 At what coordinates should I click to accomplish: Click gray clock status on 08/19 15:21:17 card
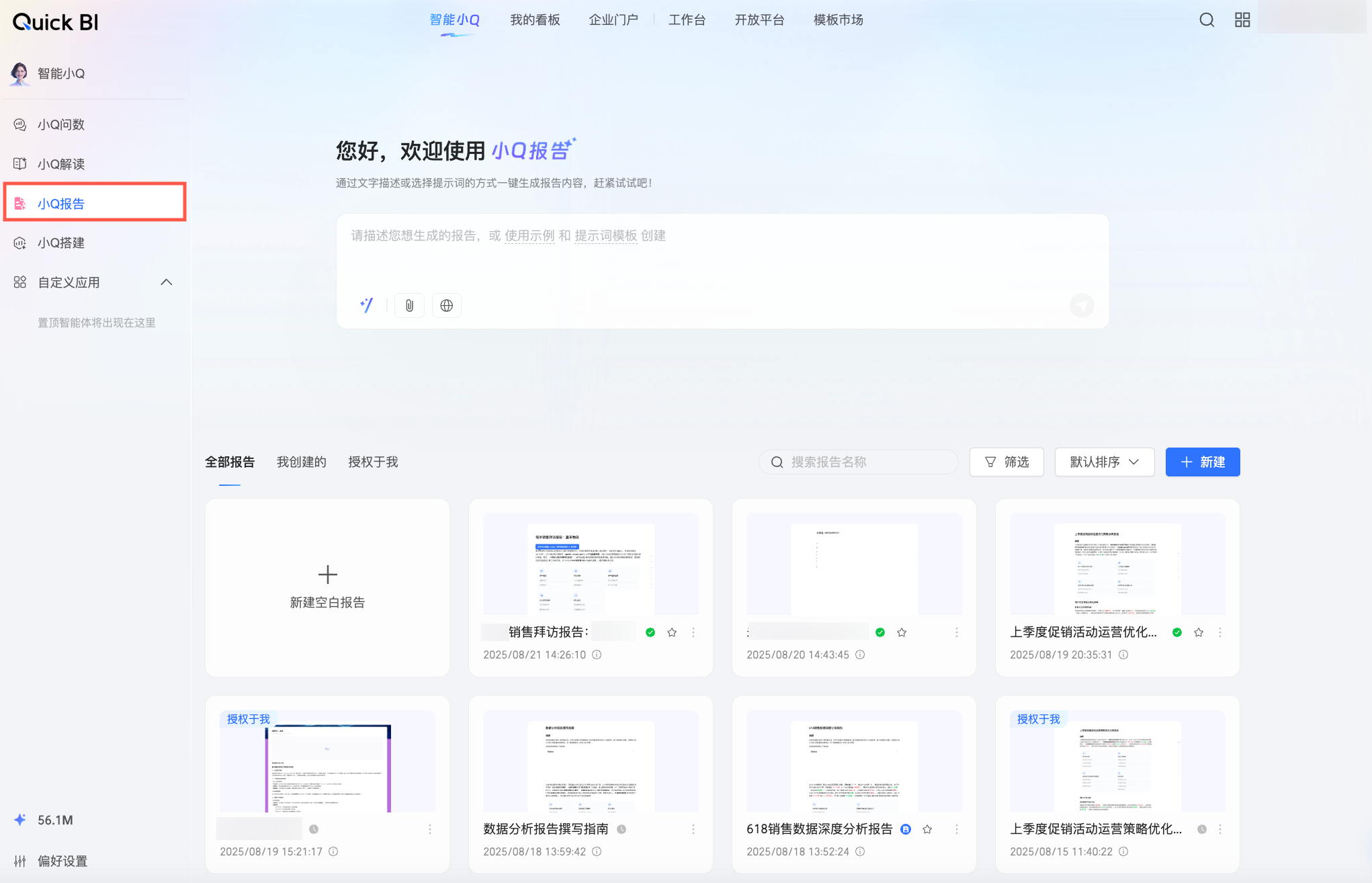[314, 829]
